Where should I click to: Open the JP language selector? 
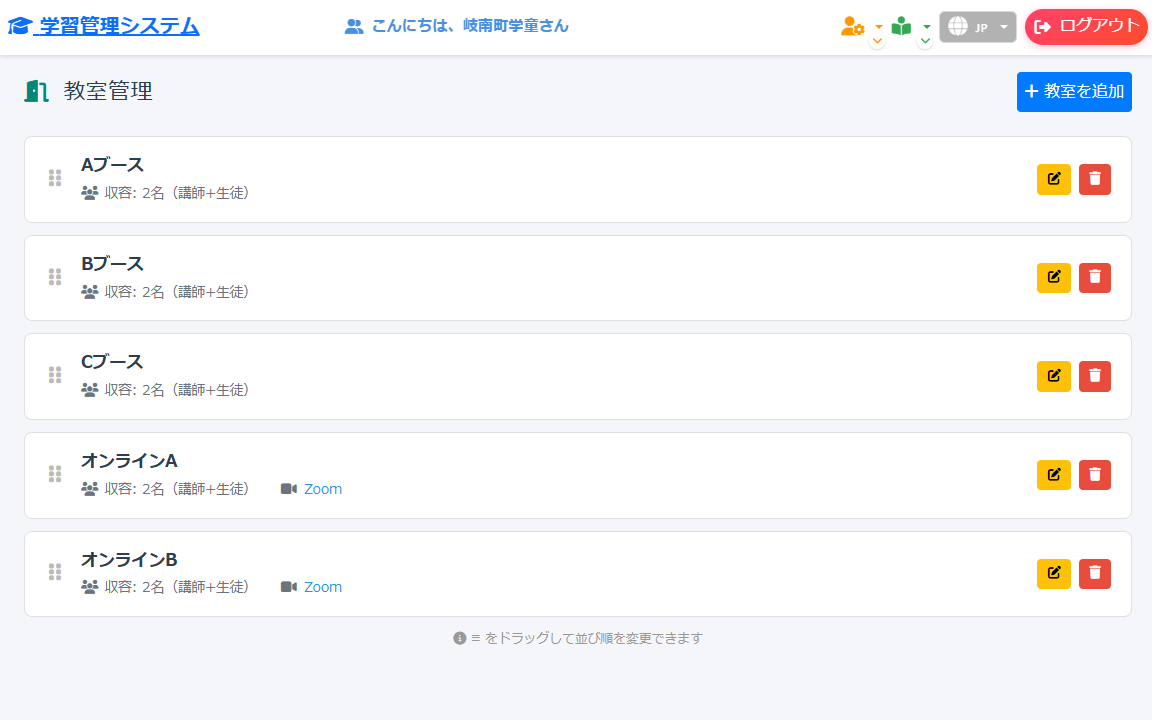point(978,27)
